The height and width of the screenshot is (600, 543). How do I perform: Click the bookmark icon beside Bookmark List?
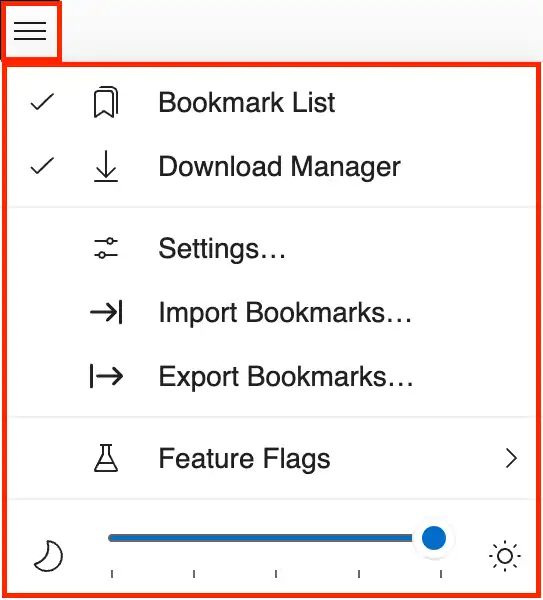tap(106, 103)
